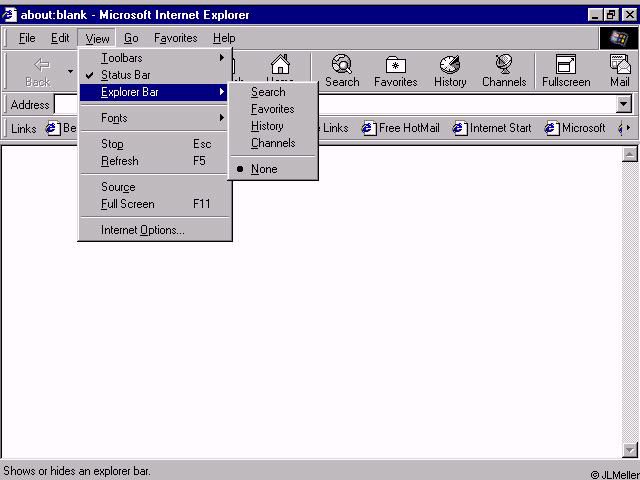Click the Links bar scroll-right arrow

tap(629, 128)
